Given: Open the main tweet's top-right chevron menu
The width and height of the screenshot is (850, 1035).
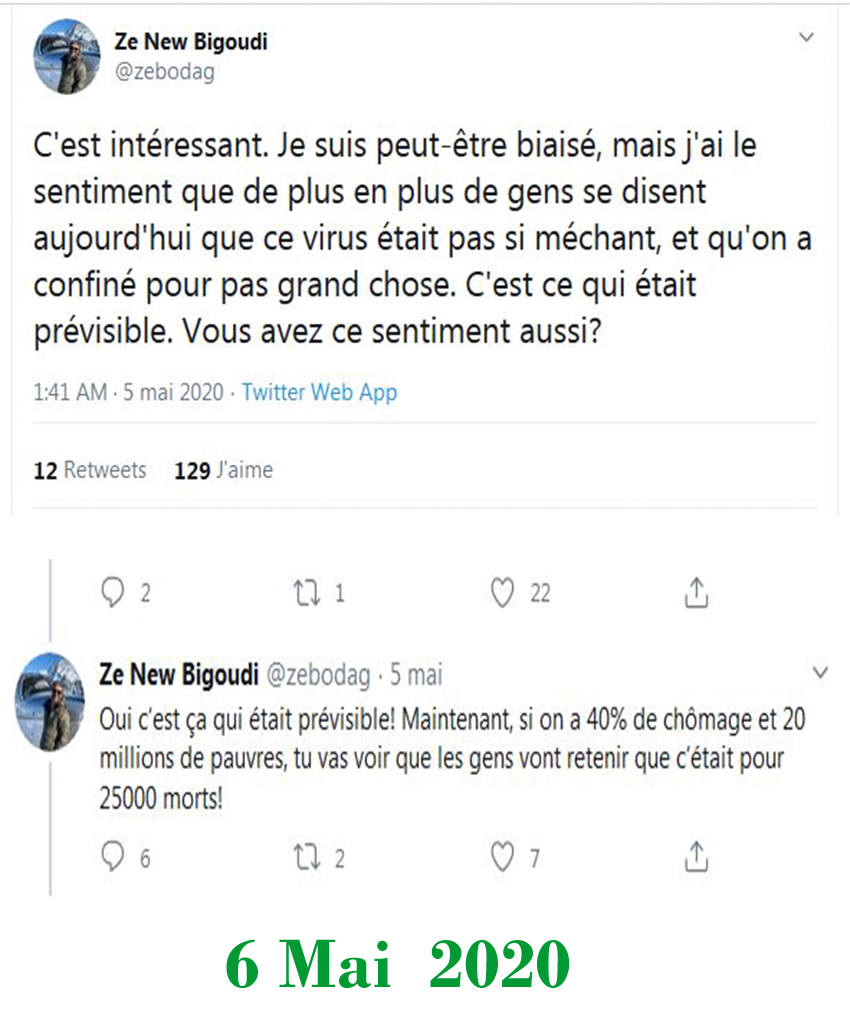Looking at the screenshot, I should click(807, 38).
